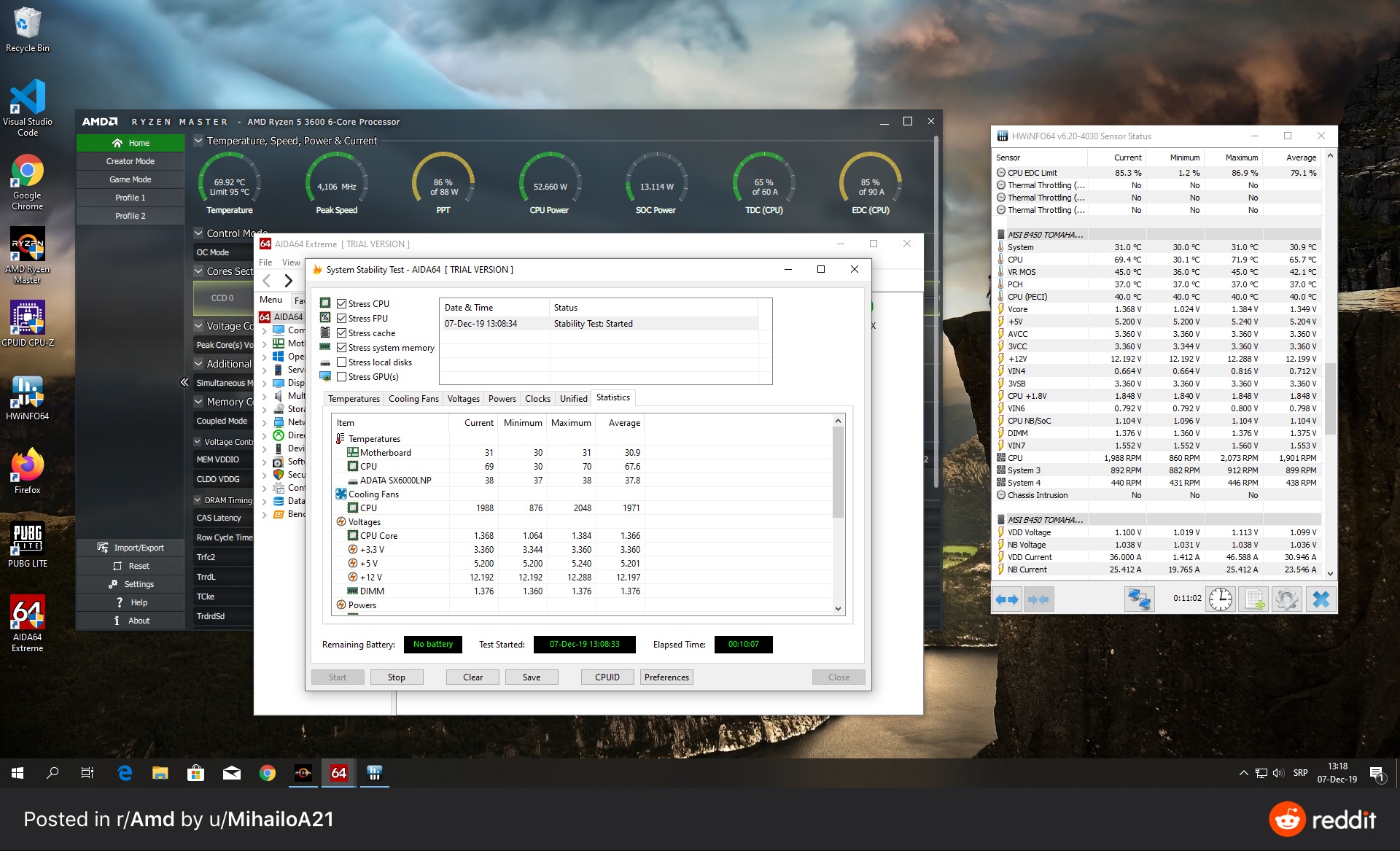Click HWiNFO network/remote monitor icon
Screen dimensions: 1400x851
(x=1138, y=599)
